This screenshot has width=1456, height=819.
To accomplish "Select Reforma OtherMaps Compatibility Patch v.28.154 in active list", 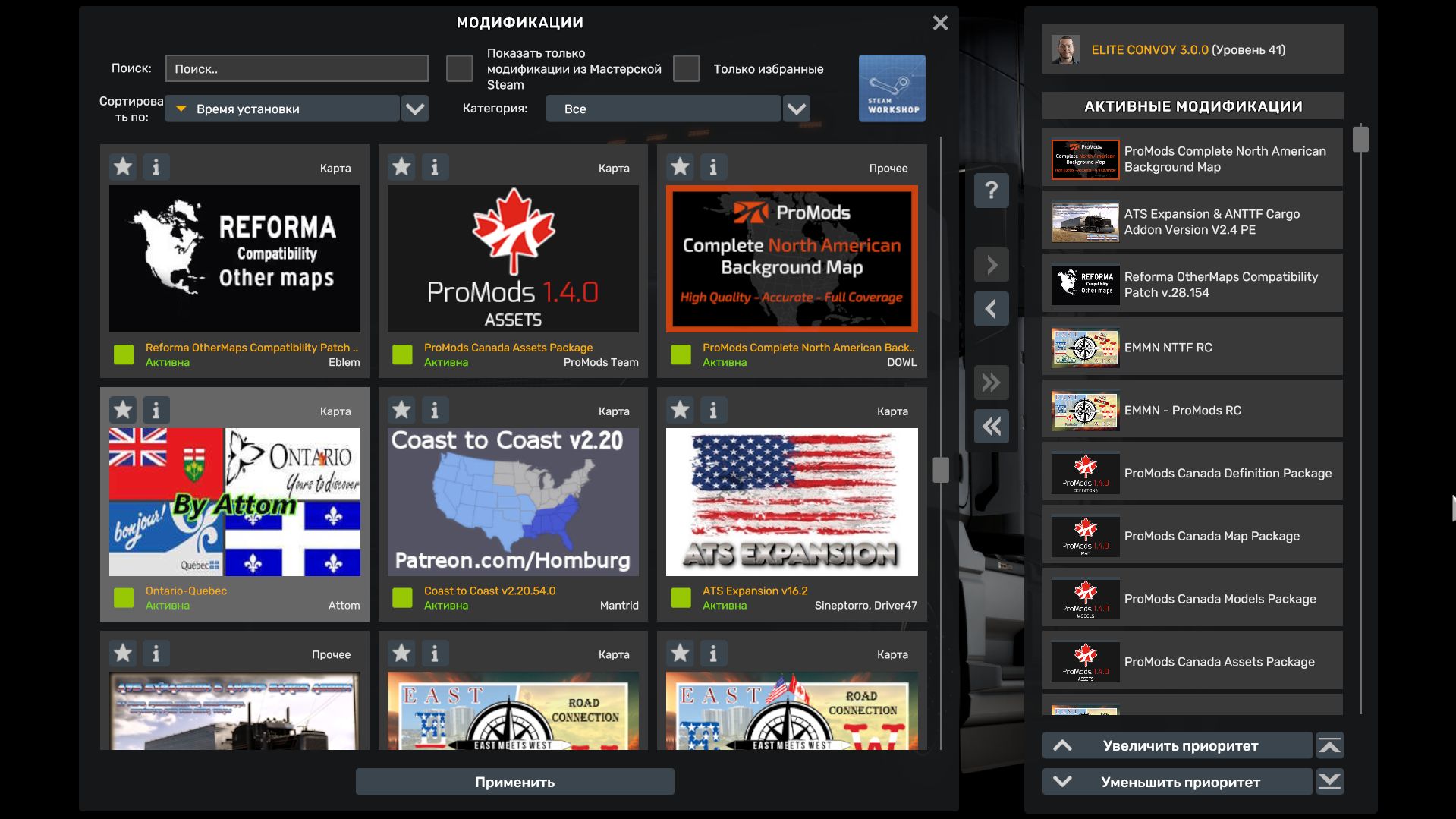I will 1193,285.
